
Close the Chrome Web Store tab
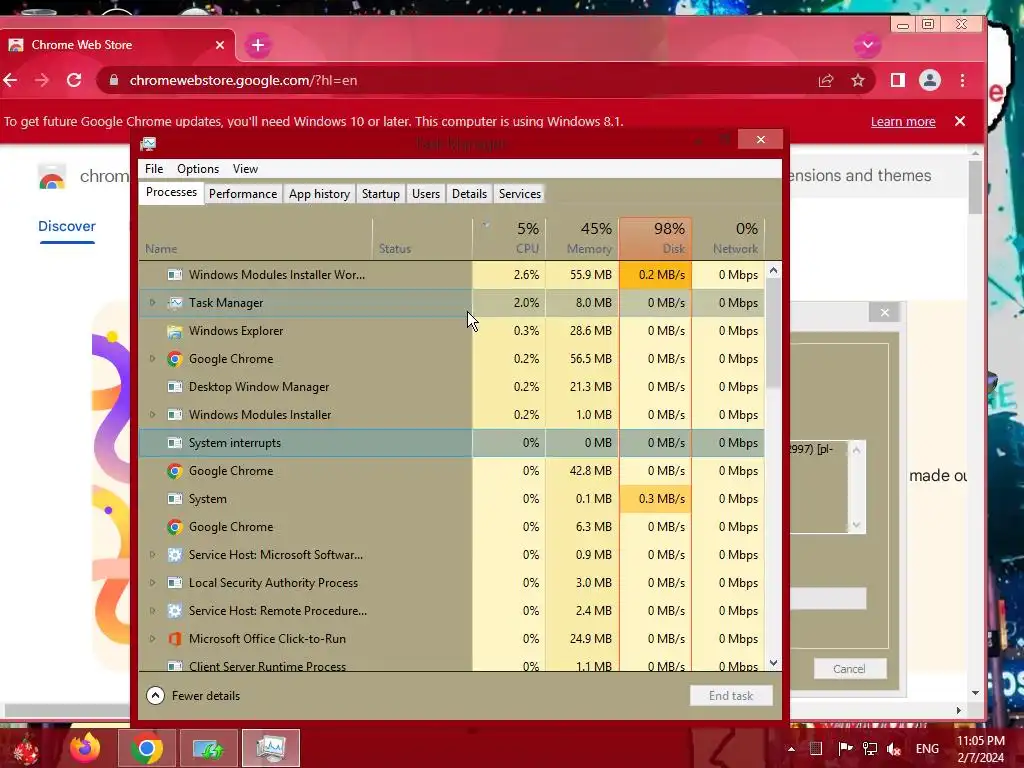[219, 45]
